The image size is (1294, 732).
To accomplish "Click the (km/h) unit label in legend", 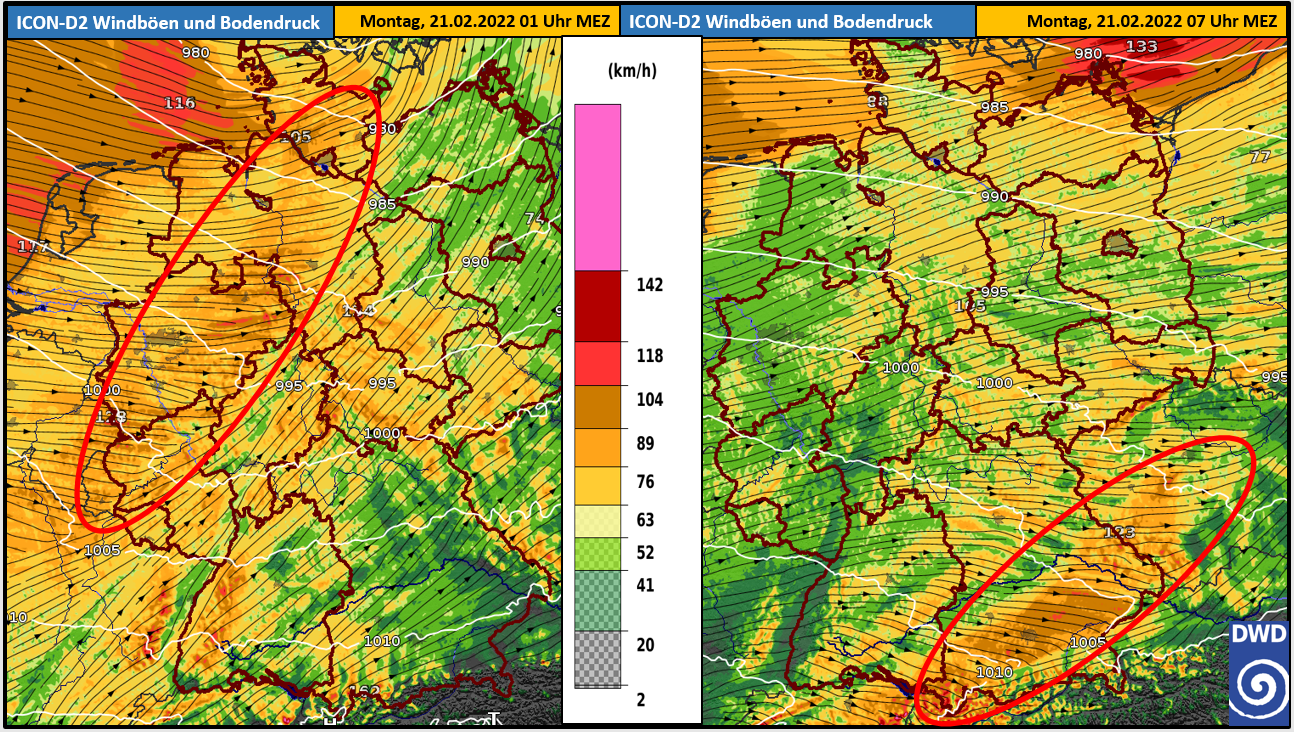I will tap(633, 71).
